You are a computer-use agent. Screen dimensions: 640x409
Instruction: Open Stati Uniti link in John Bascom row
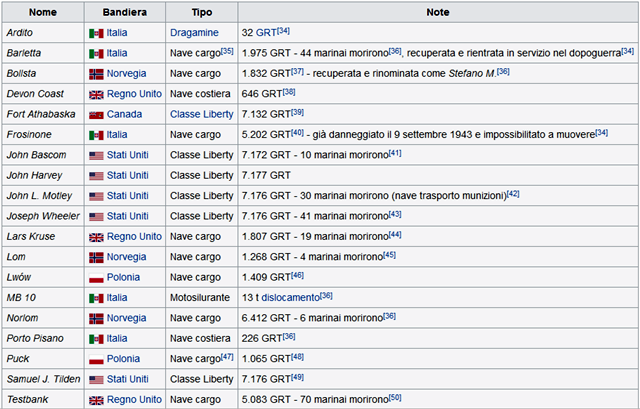click(128, 155)
